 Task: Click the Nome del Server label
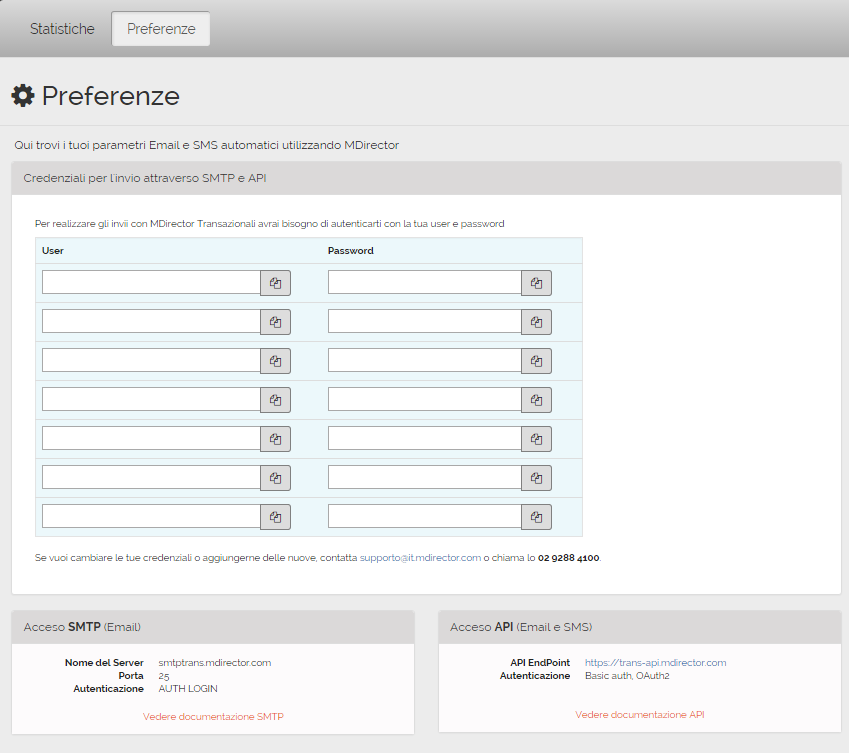click(x=104, y=663)
